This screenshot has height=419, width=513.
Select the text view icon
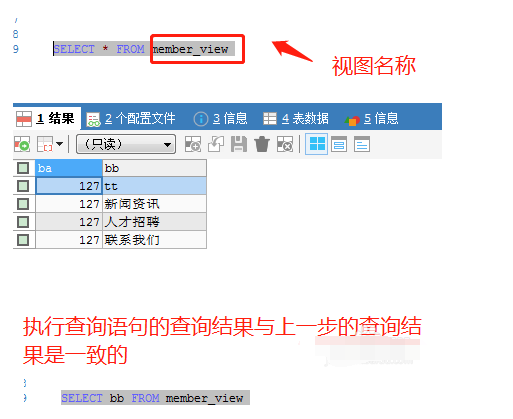pyautogui.click(x=362, y=144)
